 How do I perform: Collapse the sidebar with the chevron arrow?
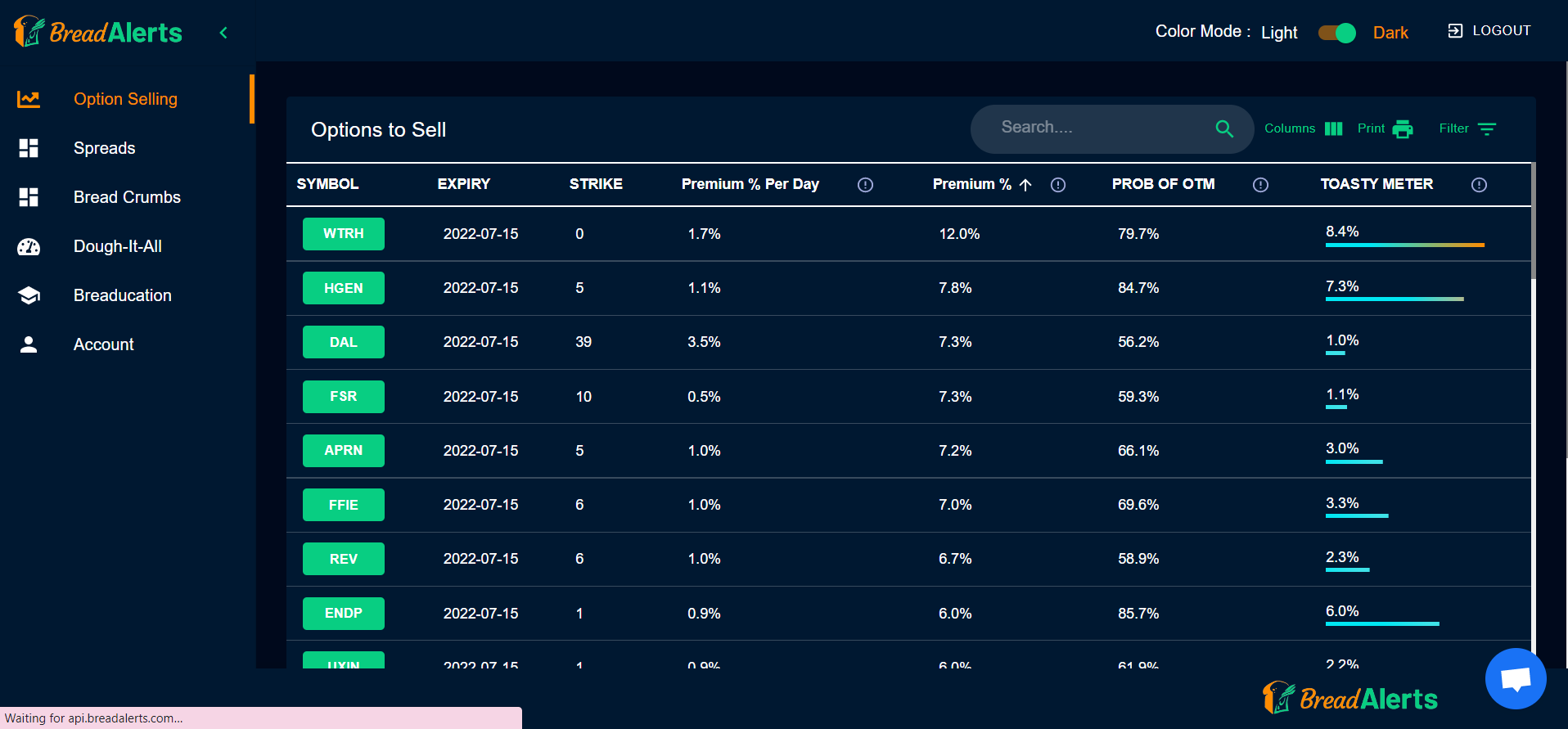pos(223,33)
